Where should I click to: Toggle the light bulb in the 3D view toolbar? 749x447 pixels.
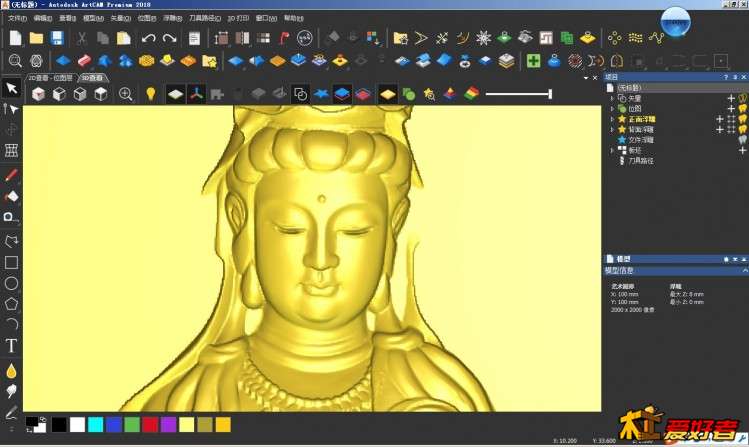(x=151, y=94)
